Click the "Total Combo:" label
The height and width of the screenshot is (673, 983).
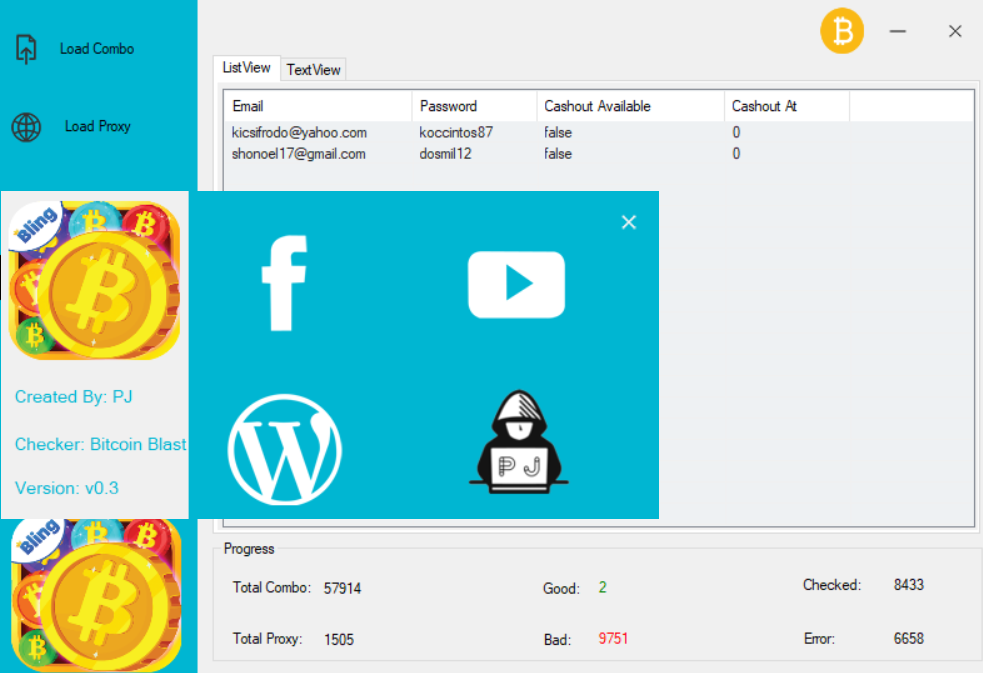coord(271,588)
